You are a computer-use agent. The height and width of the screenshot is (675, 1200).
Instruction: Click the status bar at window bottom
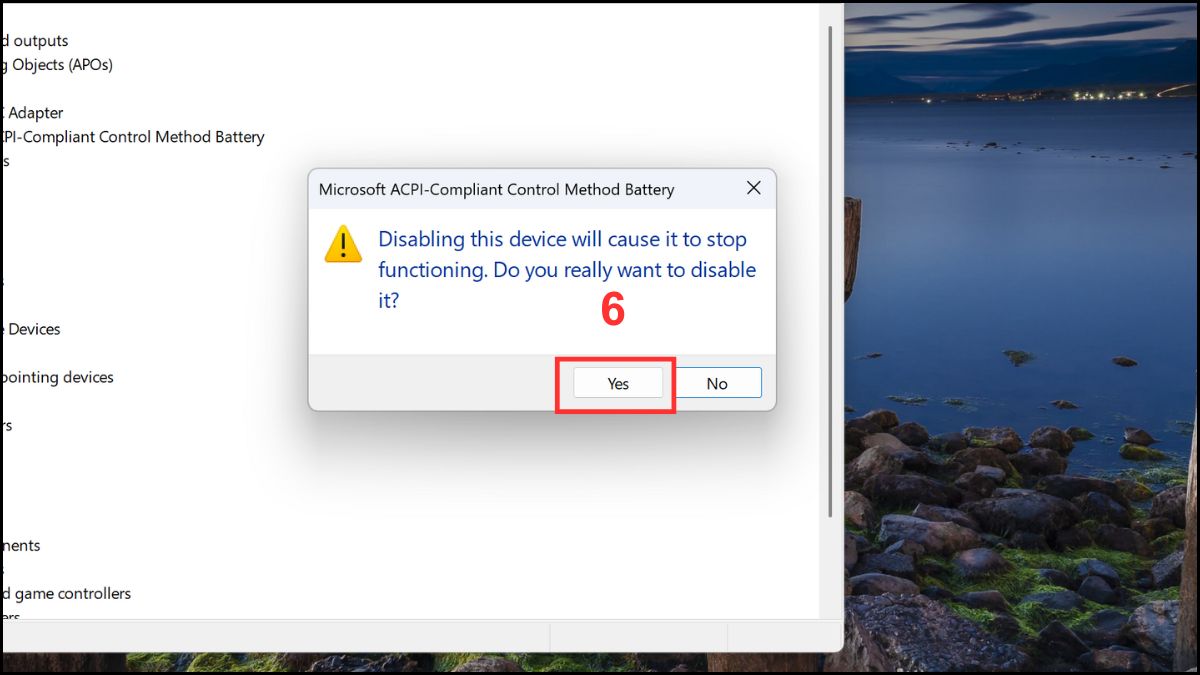click(421, 637)
